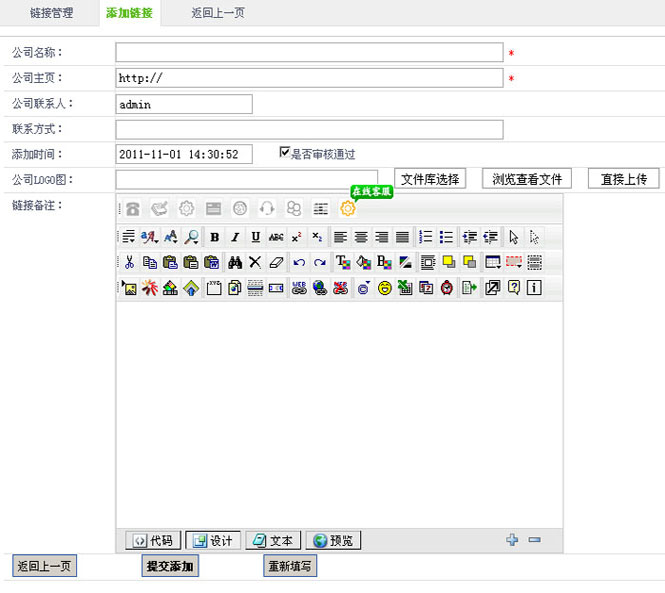Switch editor to 文本 text mode
665x593 pixels.
pyautogui.click(x=273, y=540)
